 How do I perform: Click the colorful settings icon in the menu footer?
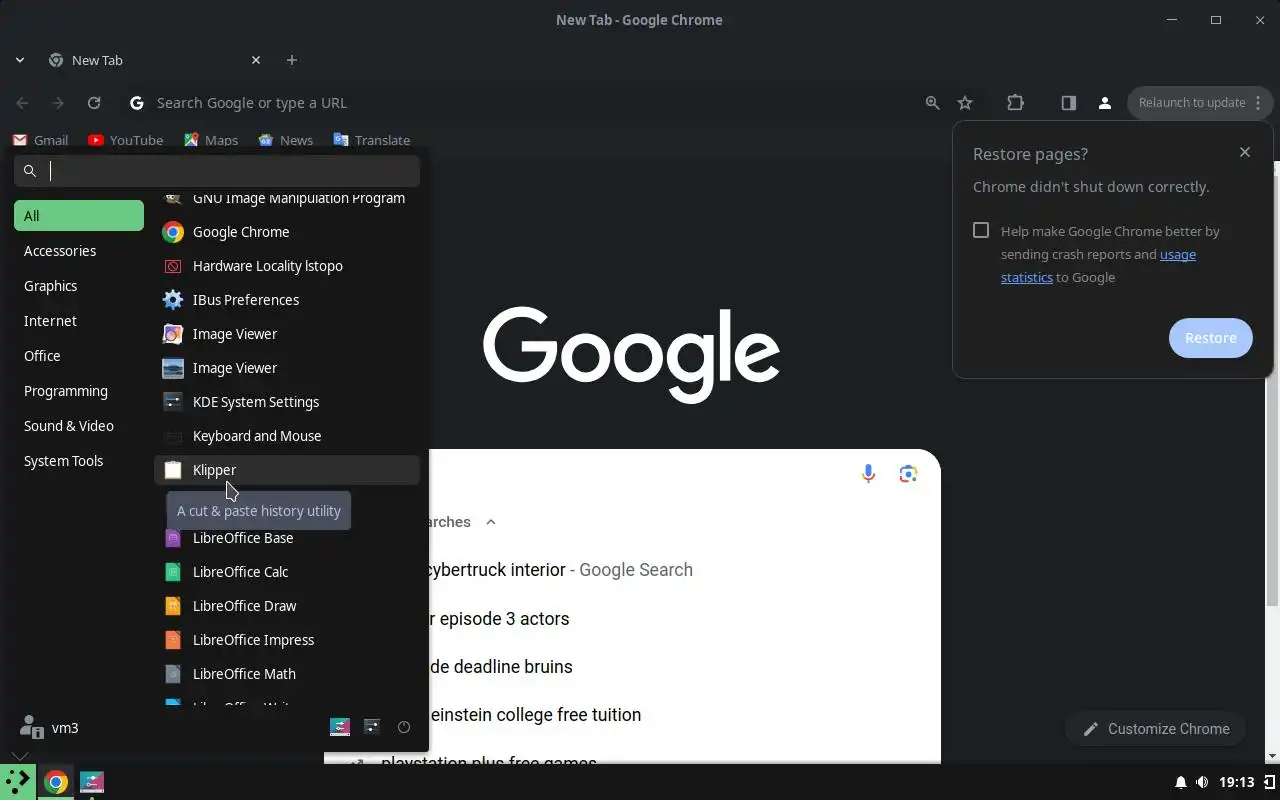click(x=340, y=727)
